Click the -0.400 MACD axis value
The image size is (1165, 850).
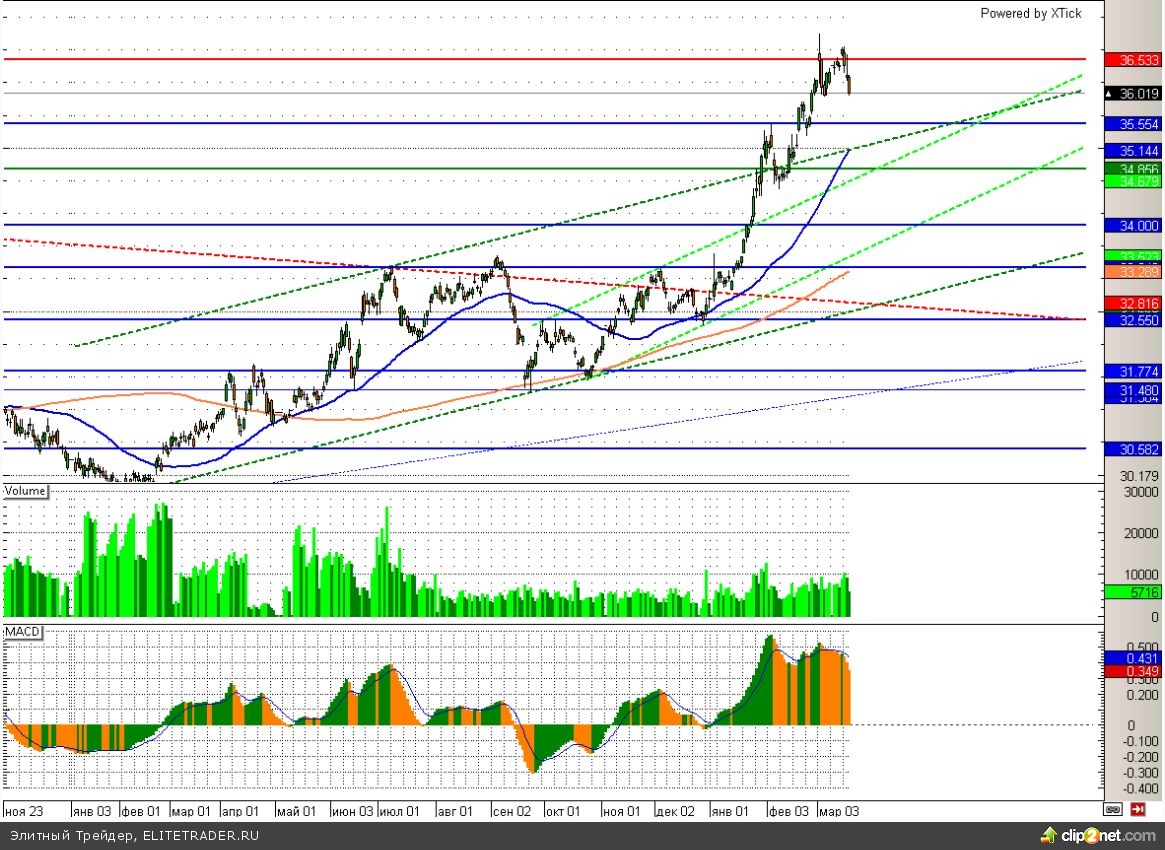1138,788
